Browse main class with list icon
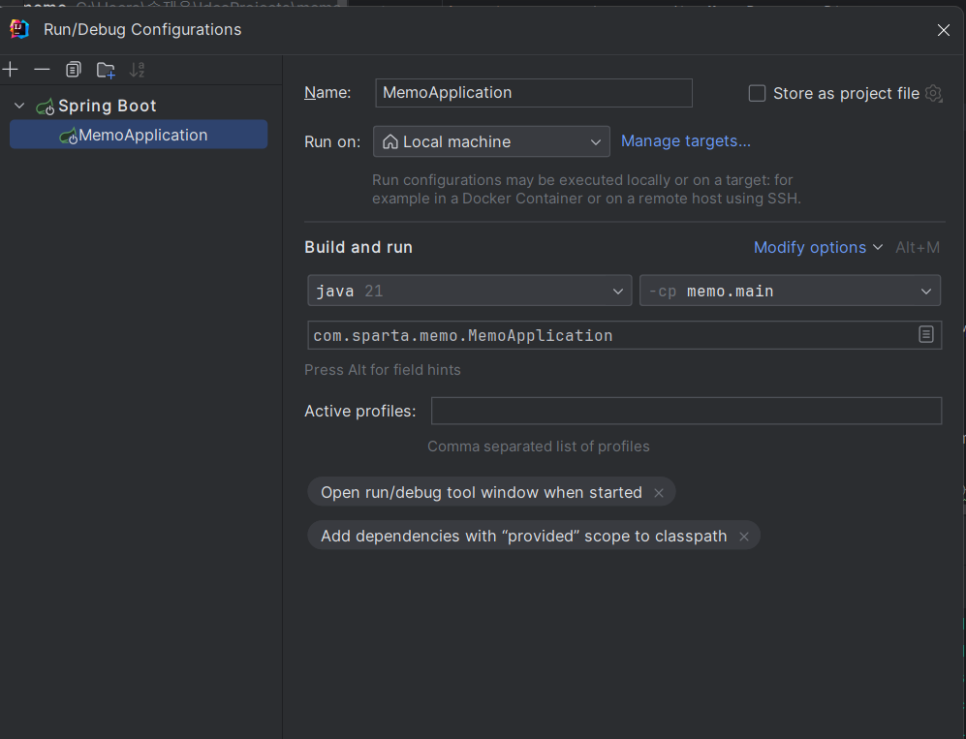Screen dimensions: 966x739 pyautogui.click(x=926, y=334)
